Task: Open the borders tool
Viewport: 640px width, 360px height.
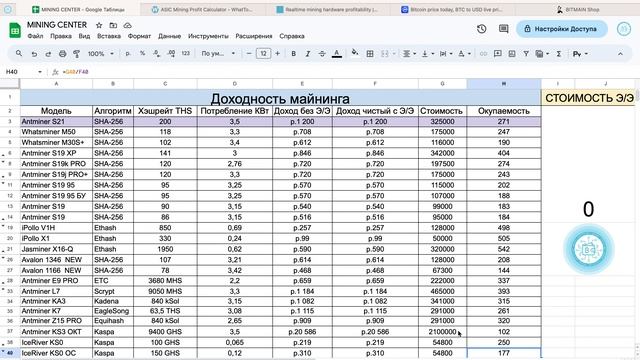Action: (x=370, y=53)
